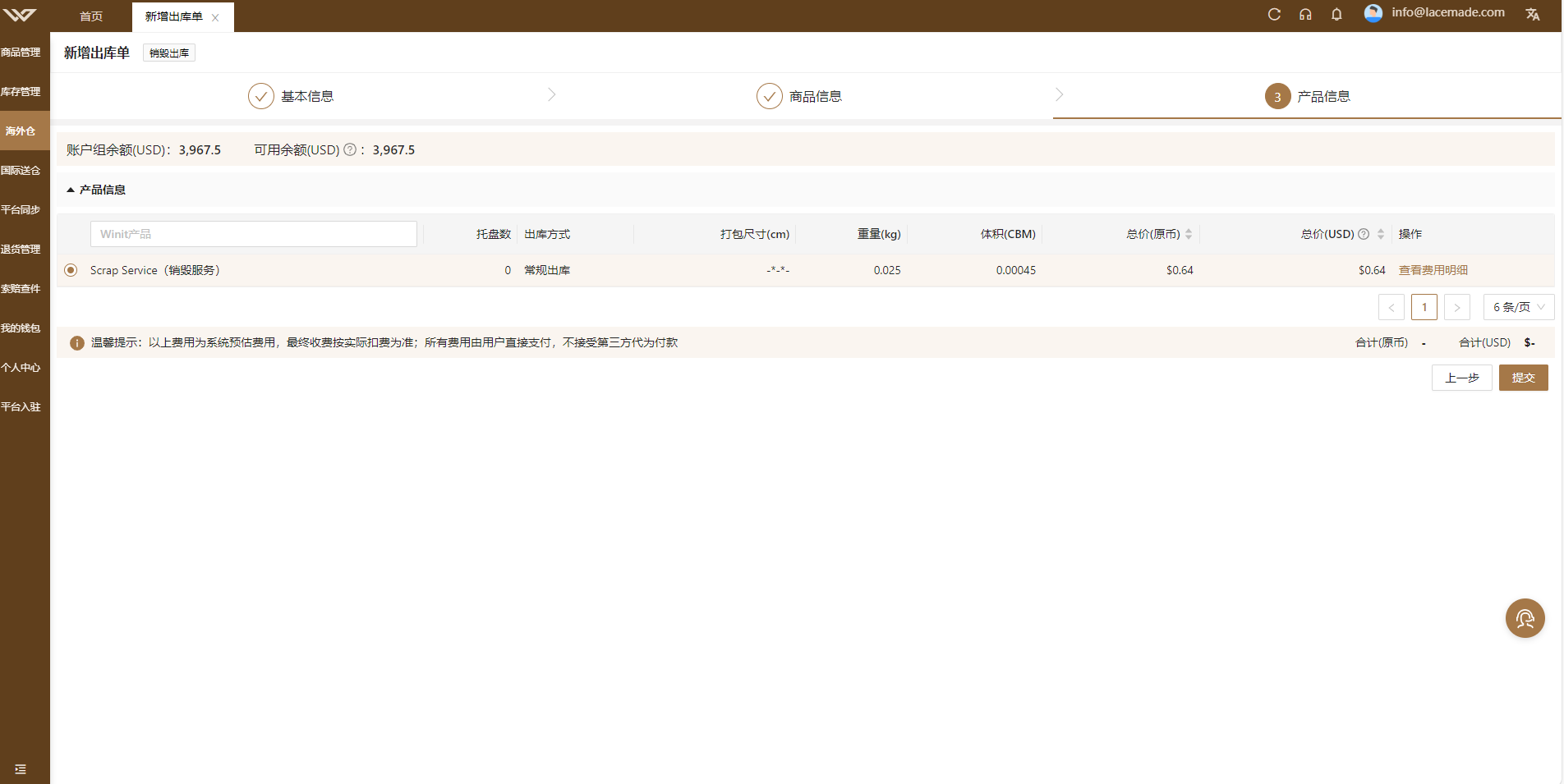Click the Scrap Service（销毁服务）product name
Viewport: 1564px width, 784px height.
tap(154, 270)
